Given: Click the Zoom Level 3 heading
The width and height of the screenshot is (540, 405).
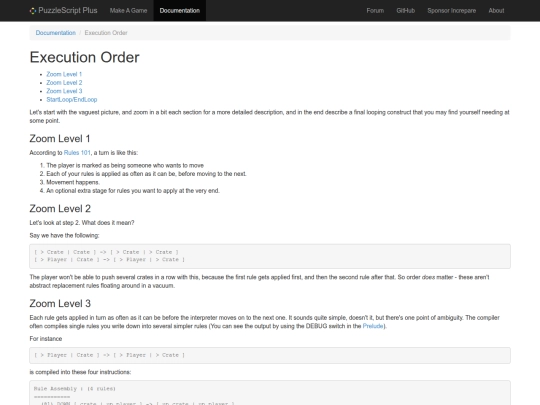Looking at the screenshot, I should [x=60, y=303].
